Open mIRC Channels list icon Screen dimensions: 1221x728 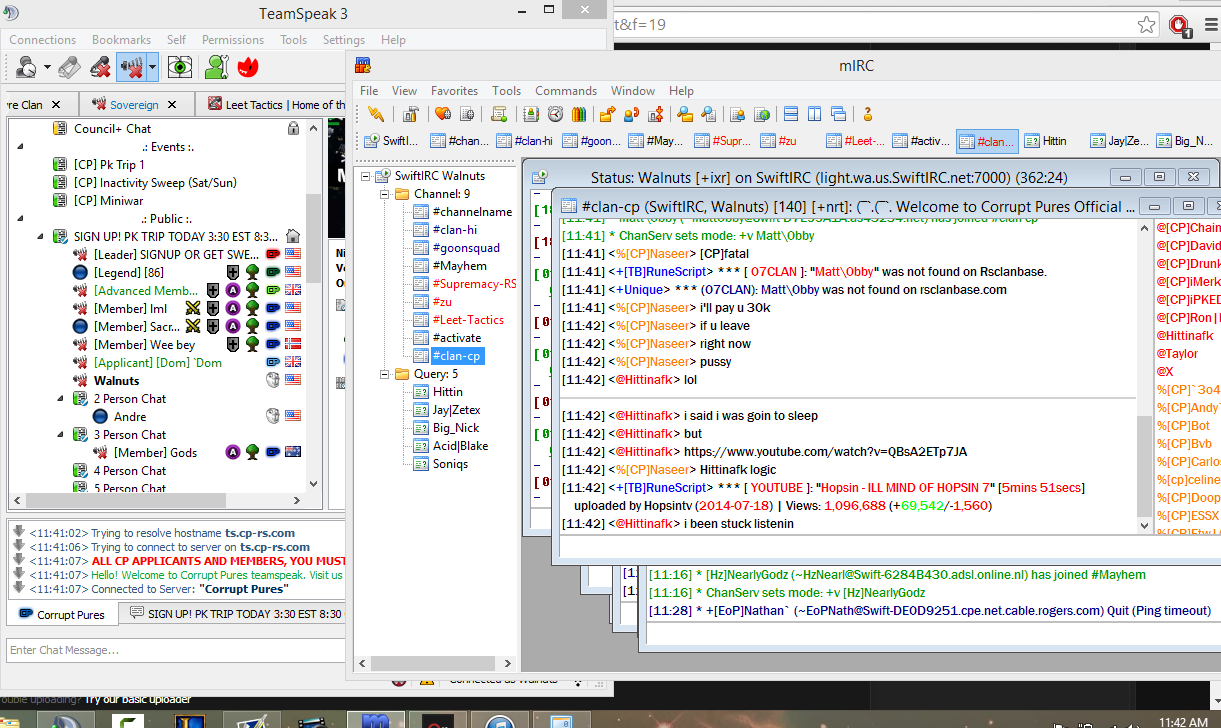[465, 114]
